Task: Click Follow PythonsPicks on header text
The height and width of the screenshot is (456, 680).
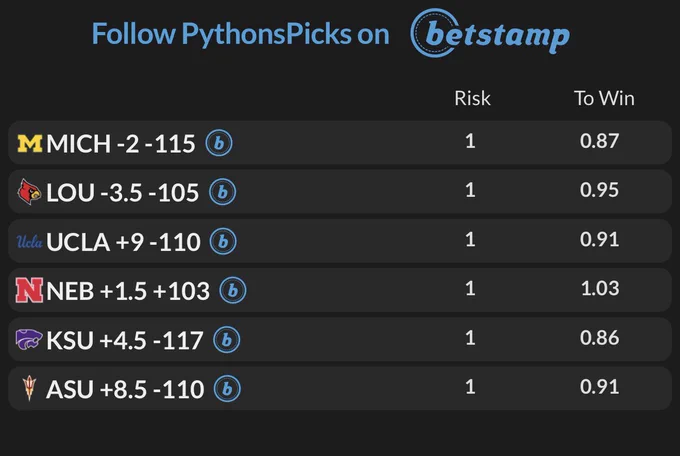Action: (241, 33)
